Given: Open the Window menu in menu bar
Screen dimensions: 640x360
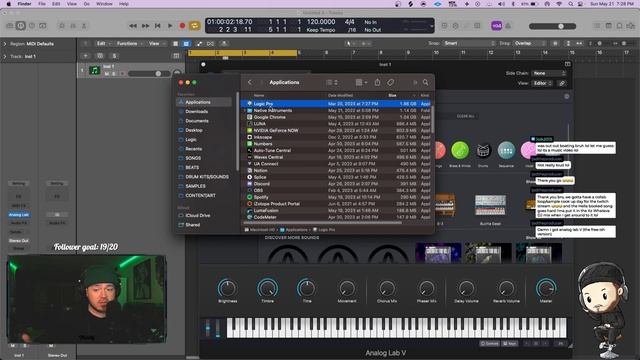Looking at the screenshot, I should pyautogui.click(x=104, y=4).
